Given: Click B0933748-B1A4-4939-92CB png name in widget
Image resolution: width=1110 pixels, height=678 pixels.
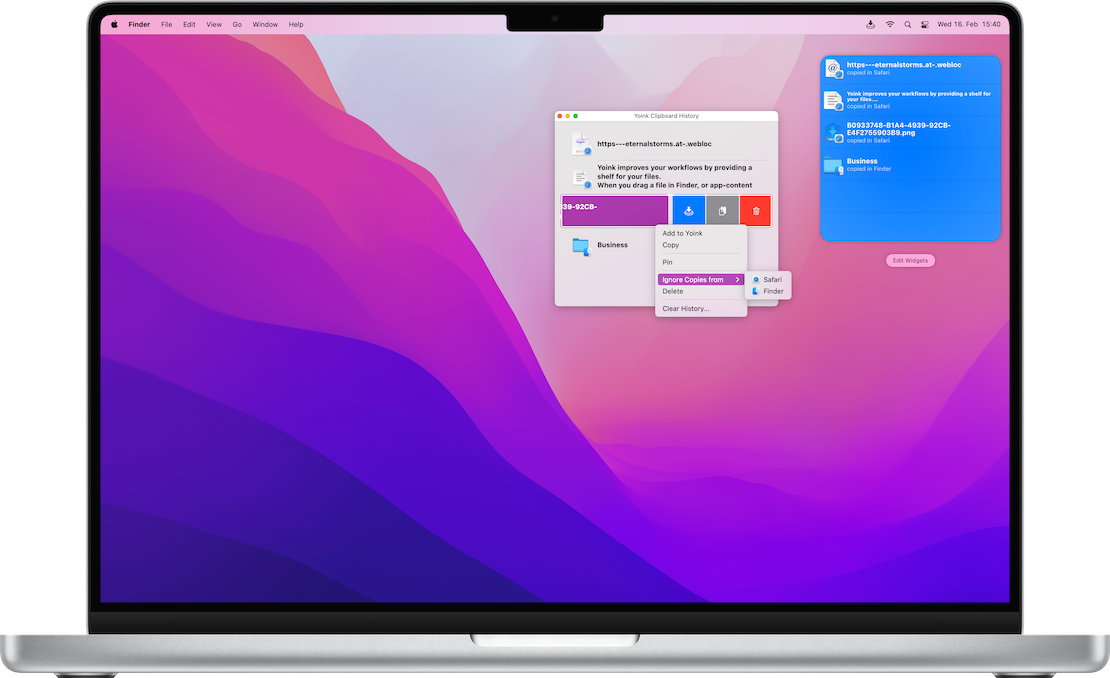Looking at the screenshot, I should (x=899, y=129).
